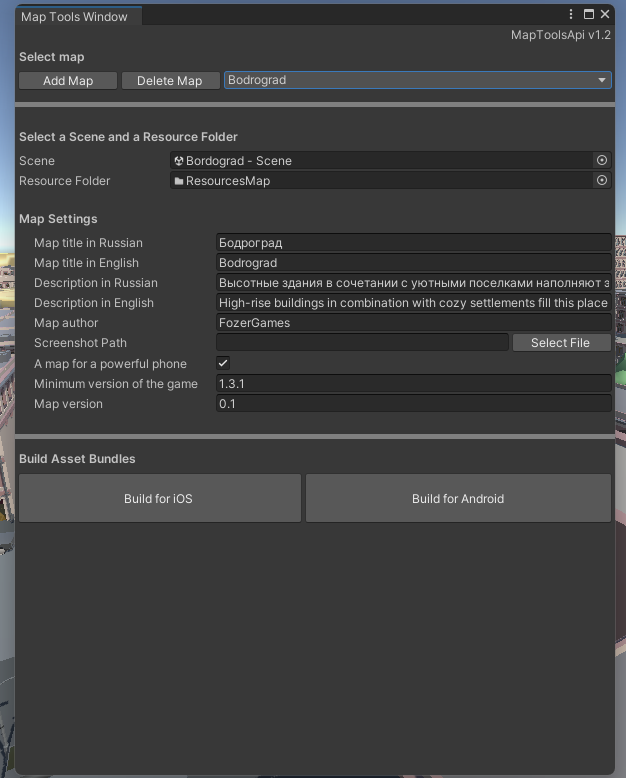Maximize the Map Tools Window
The image size is (626, 778).
(589, 14)
